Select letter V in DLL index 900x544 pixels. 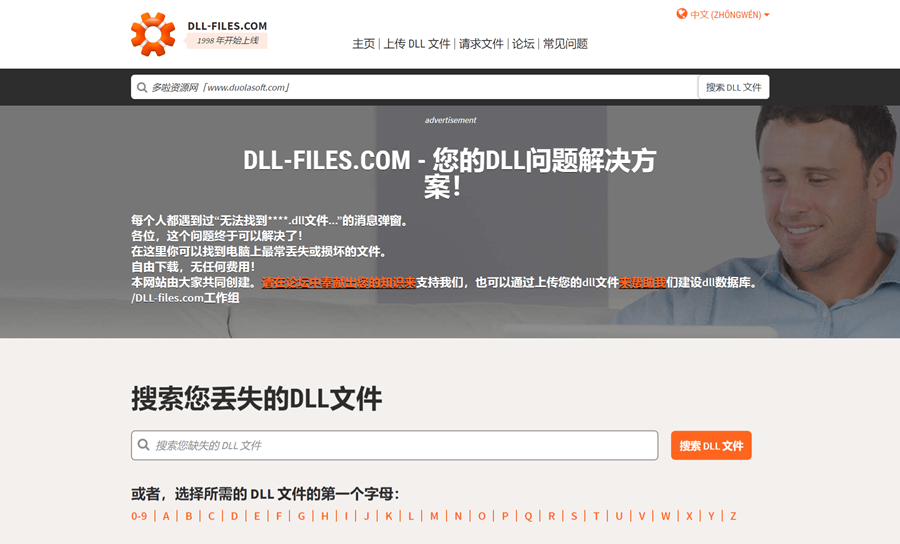click(642, 516)
